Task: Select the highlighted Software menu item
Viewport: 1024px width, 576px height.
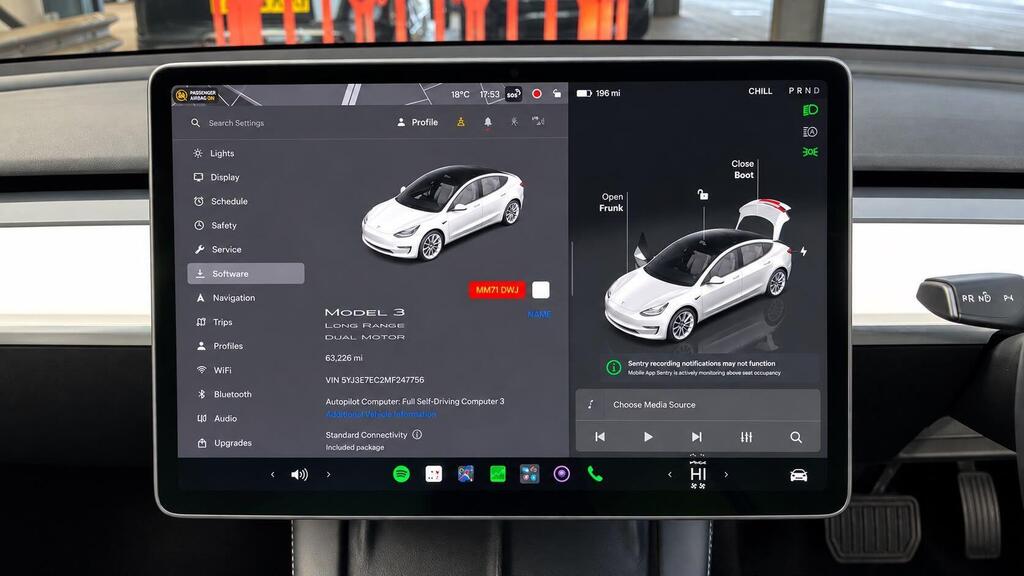Action: 246,274
